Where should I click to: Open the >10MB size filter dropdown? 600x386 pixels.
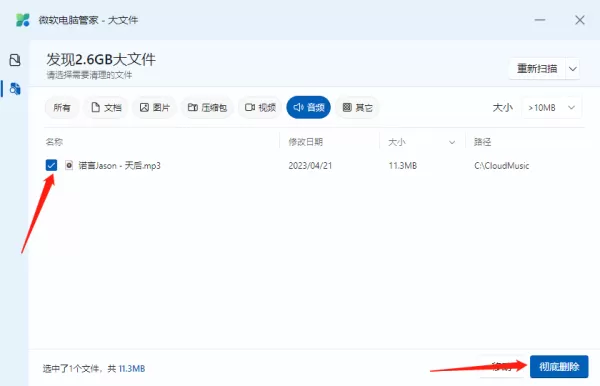coord(551,107)
